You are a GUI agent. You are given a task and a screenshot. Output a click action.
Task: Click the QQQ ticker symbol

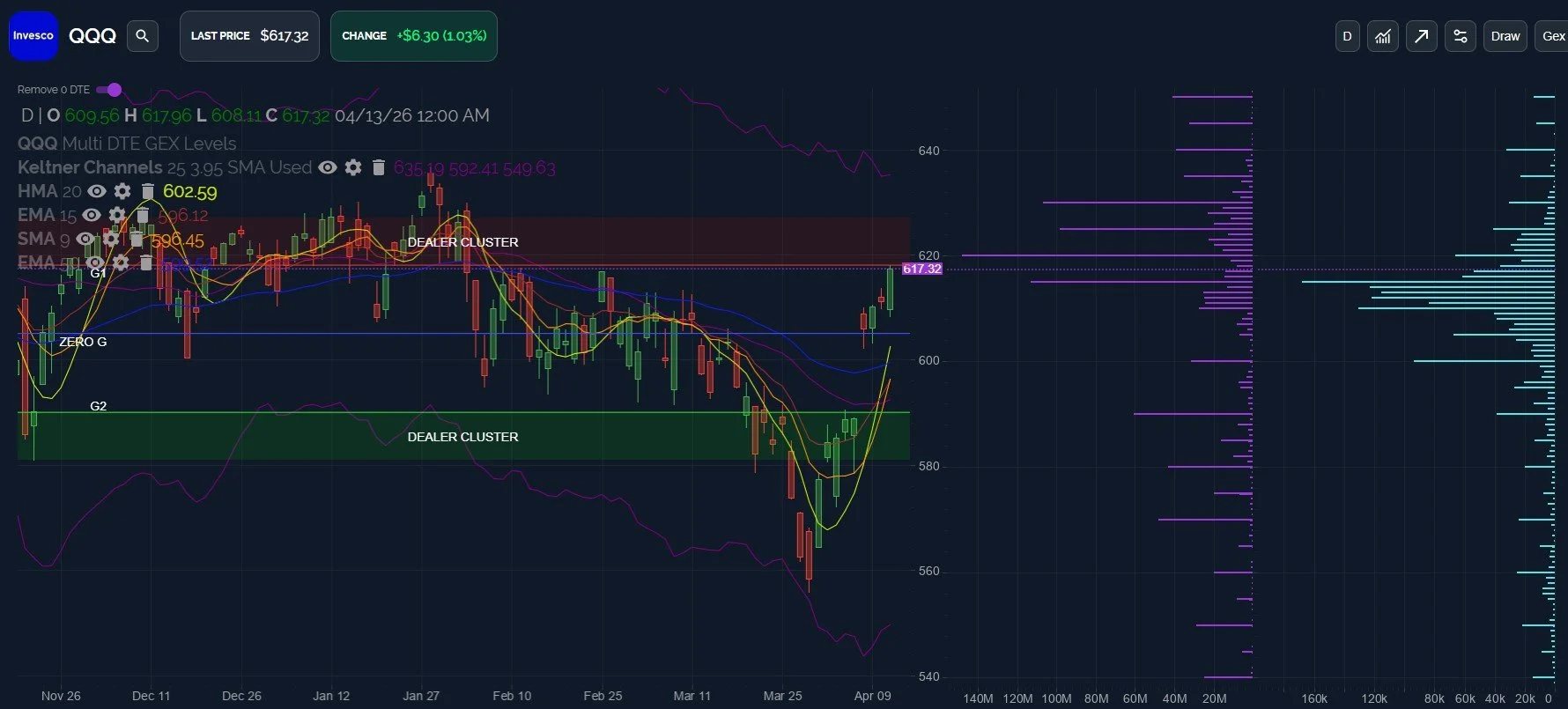[92, 36]
